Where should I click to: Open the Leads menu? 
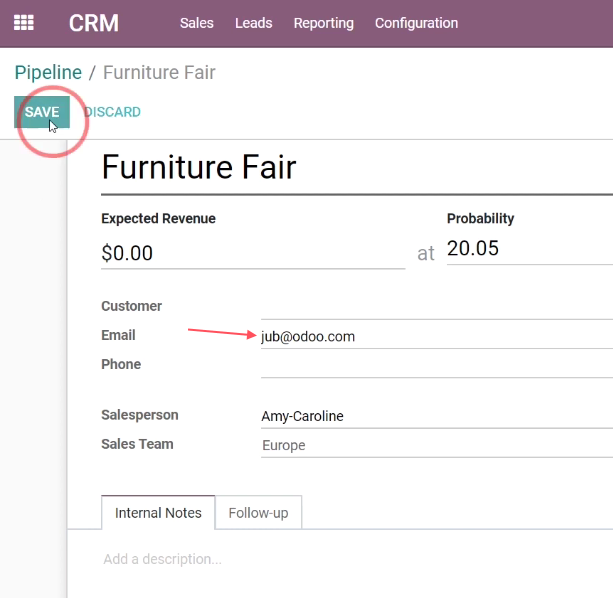pos(253,23)
